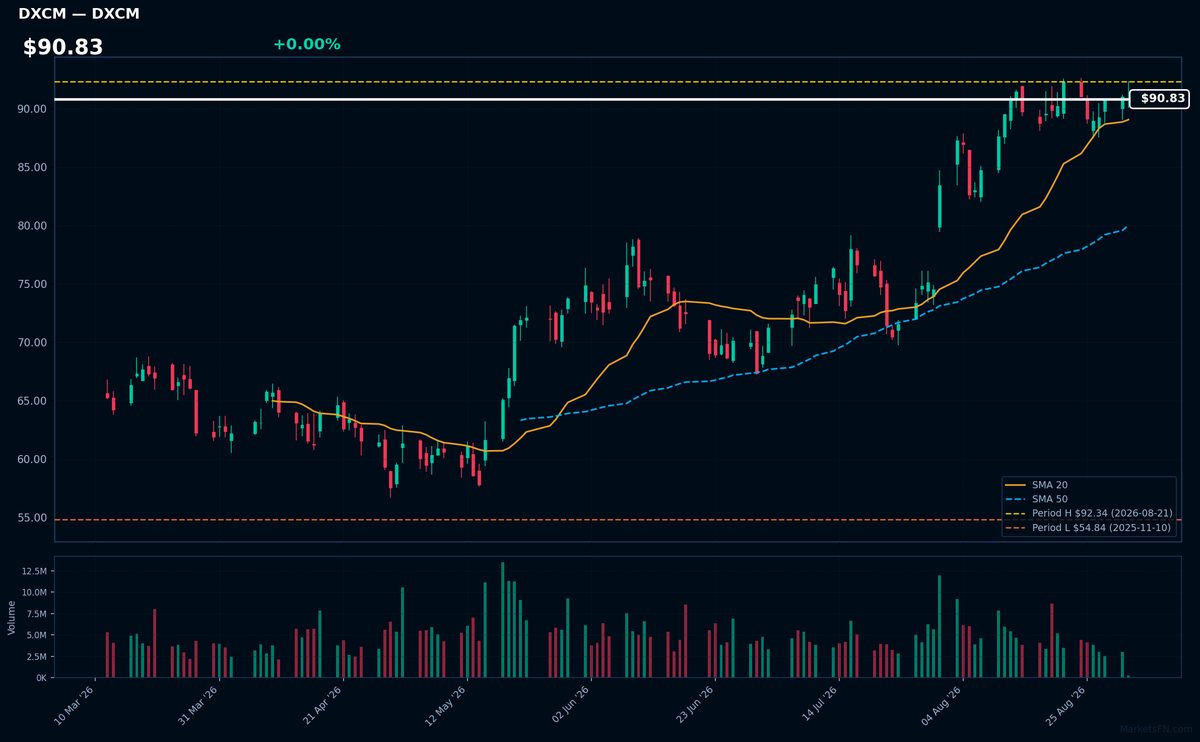Image resolution: width=1200 pixels, height=742 pixels.
Task: Click the 70.00 price axis label
Action: (x=33, y=343)
